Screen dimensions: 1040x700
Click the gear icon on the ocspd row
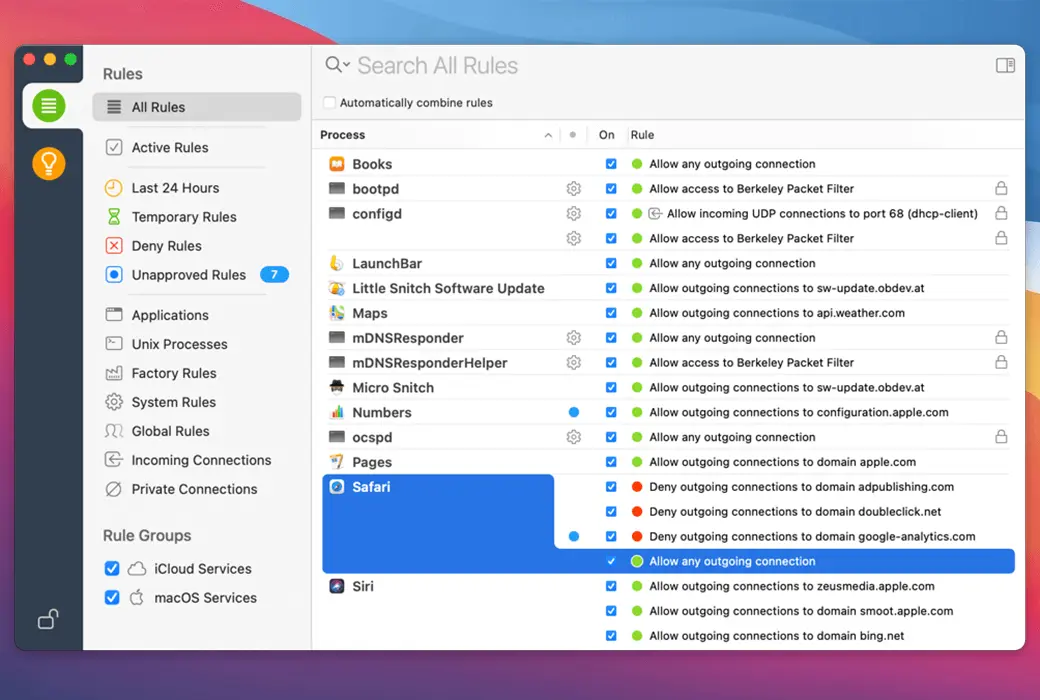[574, 437]
